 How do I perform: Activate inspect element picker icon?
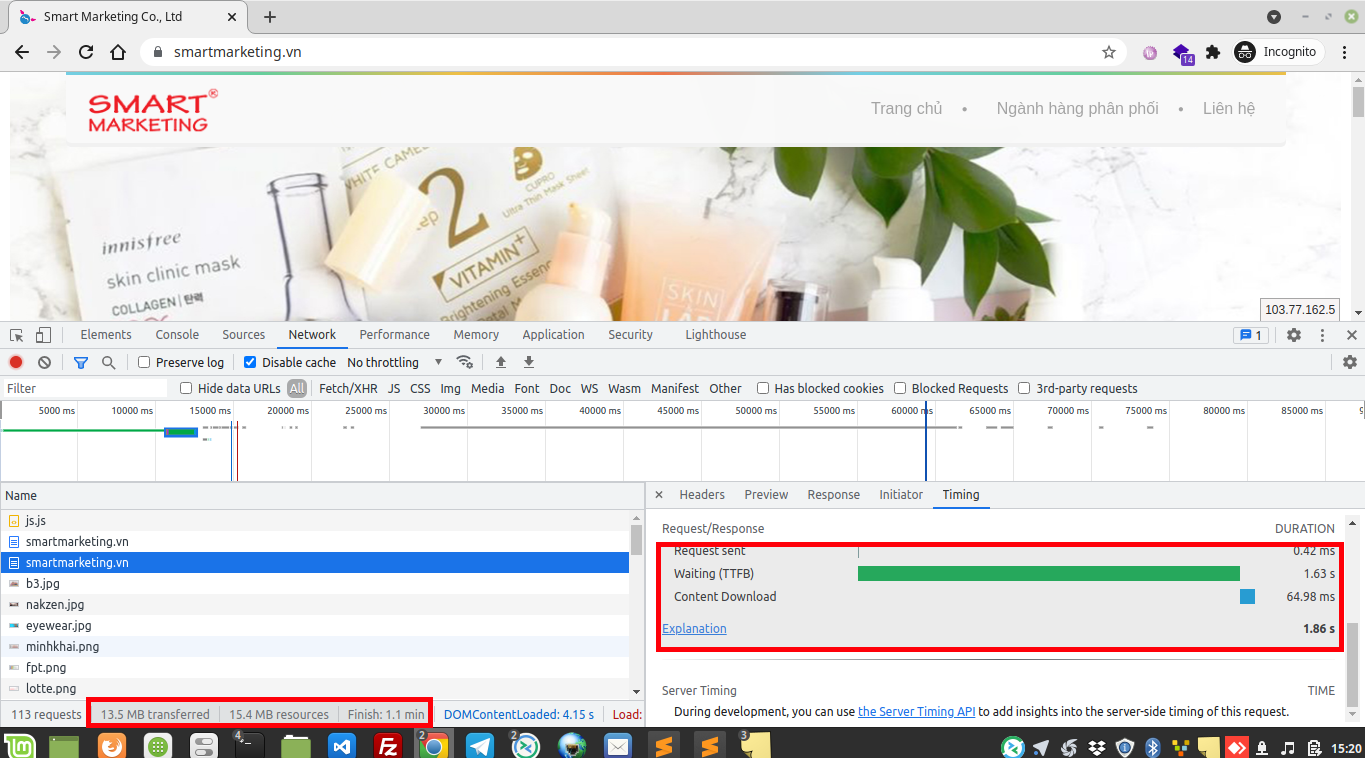click(17, 335)
